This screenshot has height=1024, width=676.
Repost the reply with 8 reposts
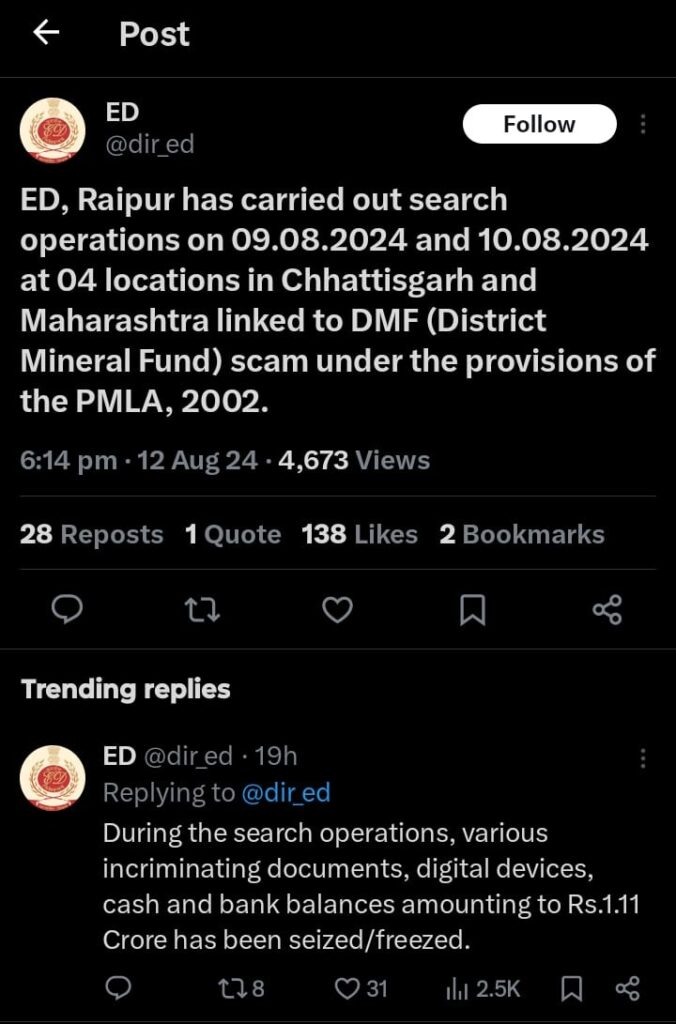[x=241, y=988]
